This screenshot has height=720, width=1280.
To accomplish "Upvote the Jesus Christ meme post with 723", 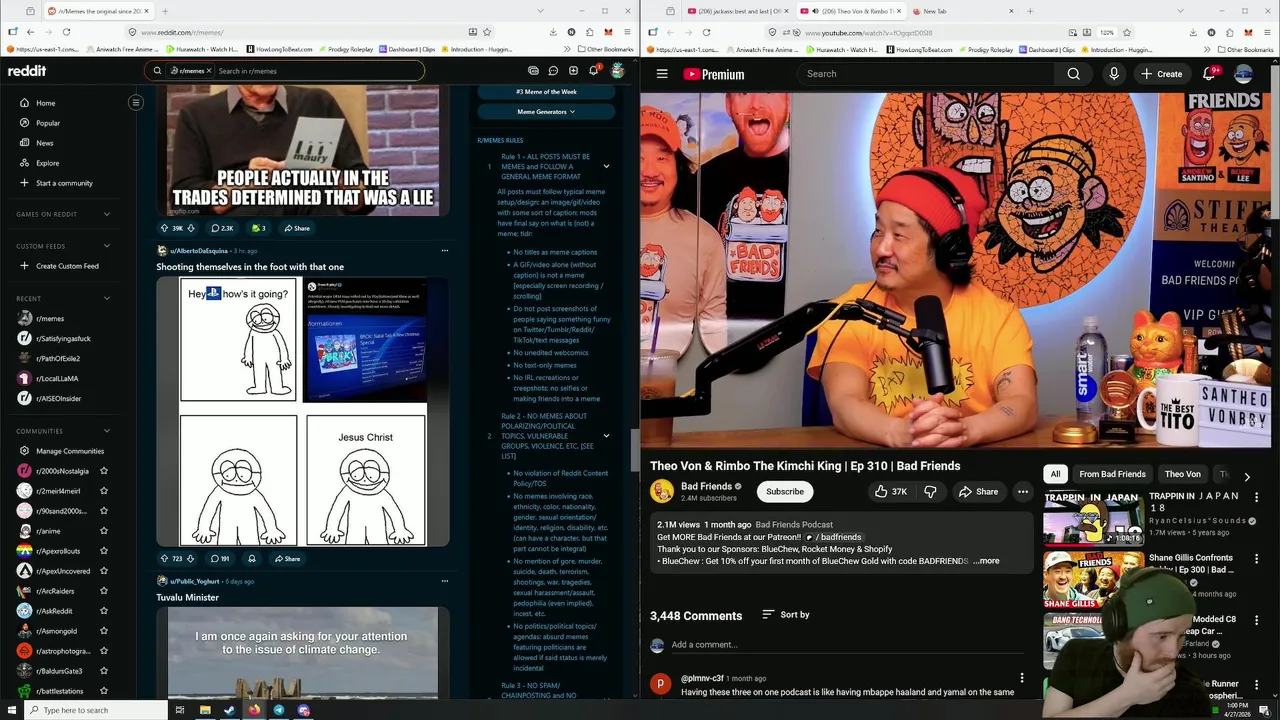I will [164, 559].
